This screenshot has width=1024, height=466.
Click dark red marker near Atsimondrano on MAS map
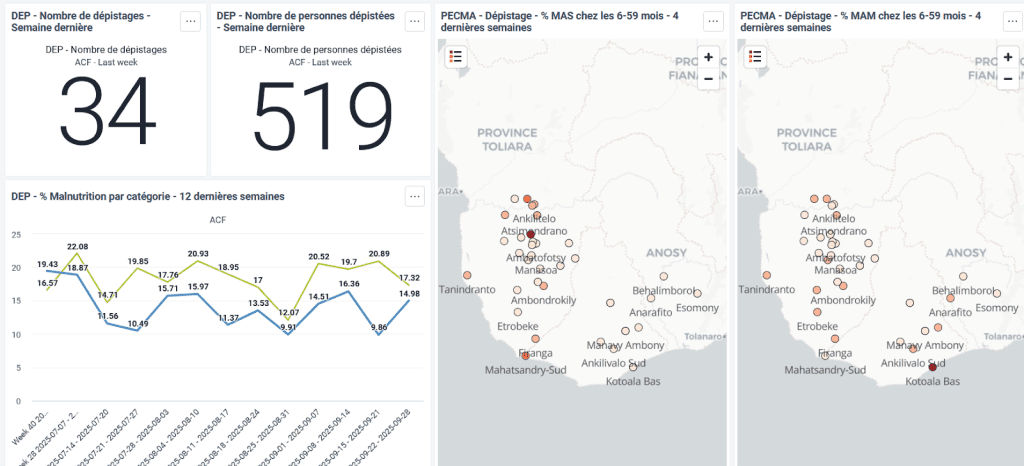pos(531,235)
